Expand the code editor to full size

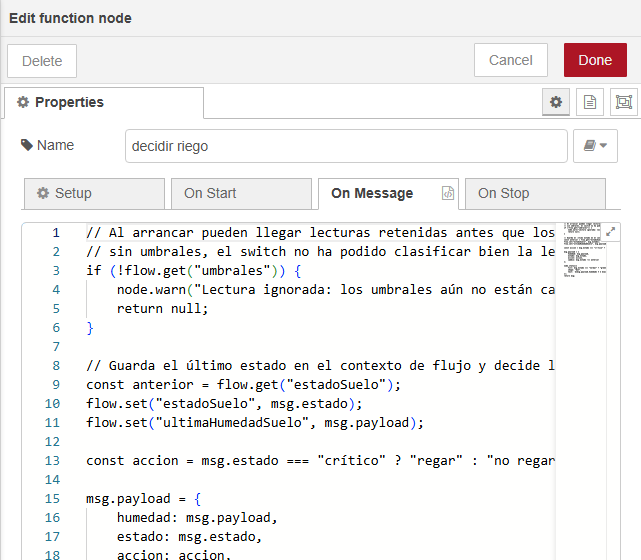click(610, 232)
